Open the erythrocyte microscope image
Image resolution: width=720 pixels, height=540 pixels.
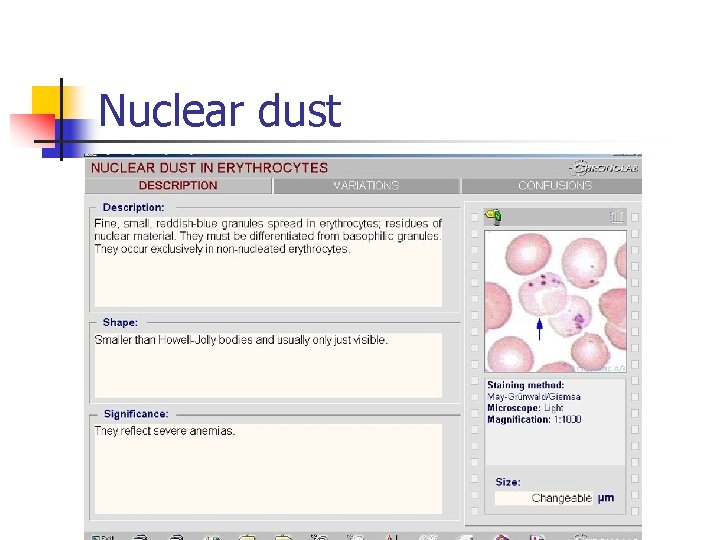pos(555,301)
